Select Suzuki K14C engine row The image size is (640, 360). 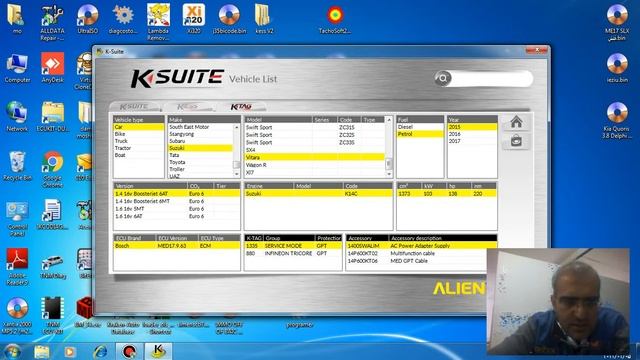pyautogui.click(x=318, y=193)
